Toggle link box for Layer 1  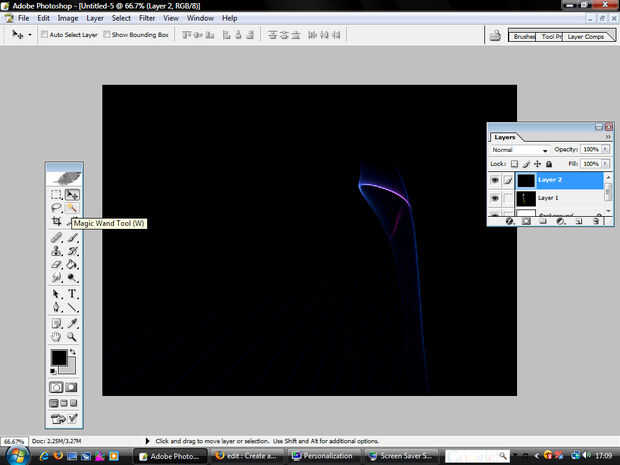click(x=508, y=198)
